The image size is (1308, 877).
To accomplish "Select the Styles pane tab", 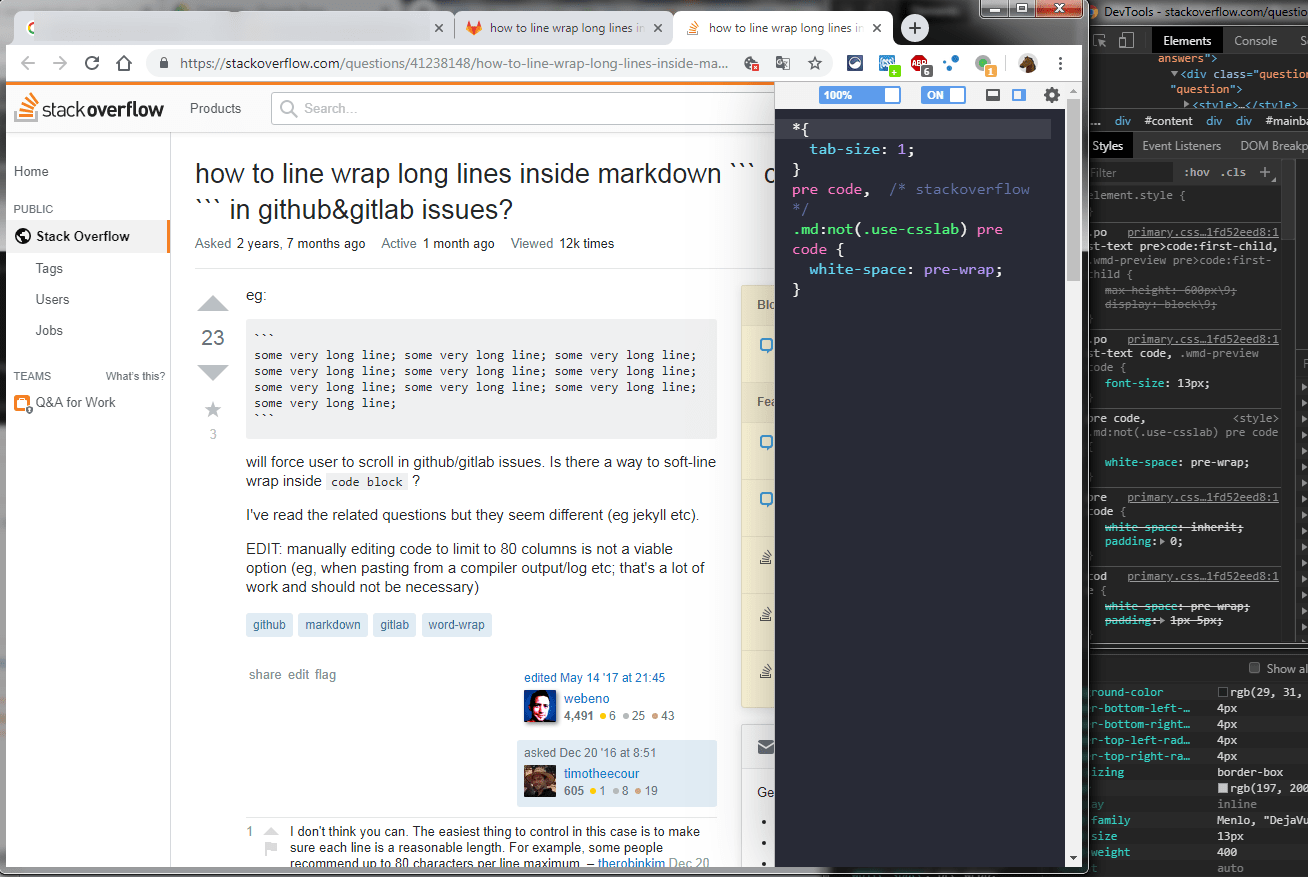I will [x=1108, y=146].
